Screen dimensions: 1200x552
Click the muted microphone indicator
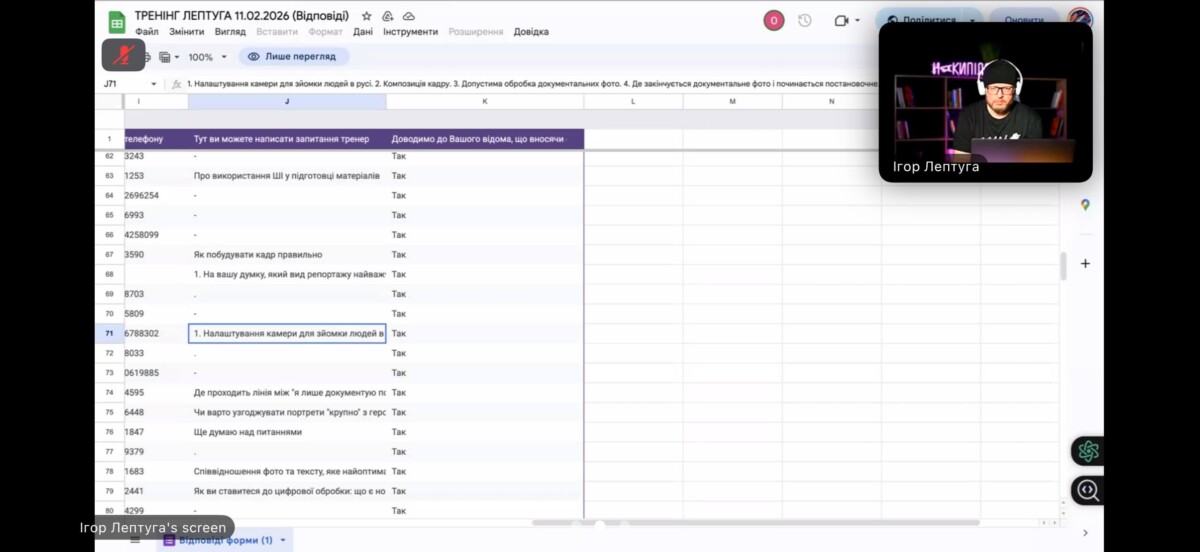[124, 54]
